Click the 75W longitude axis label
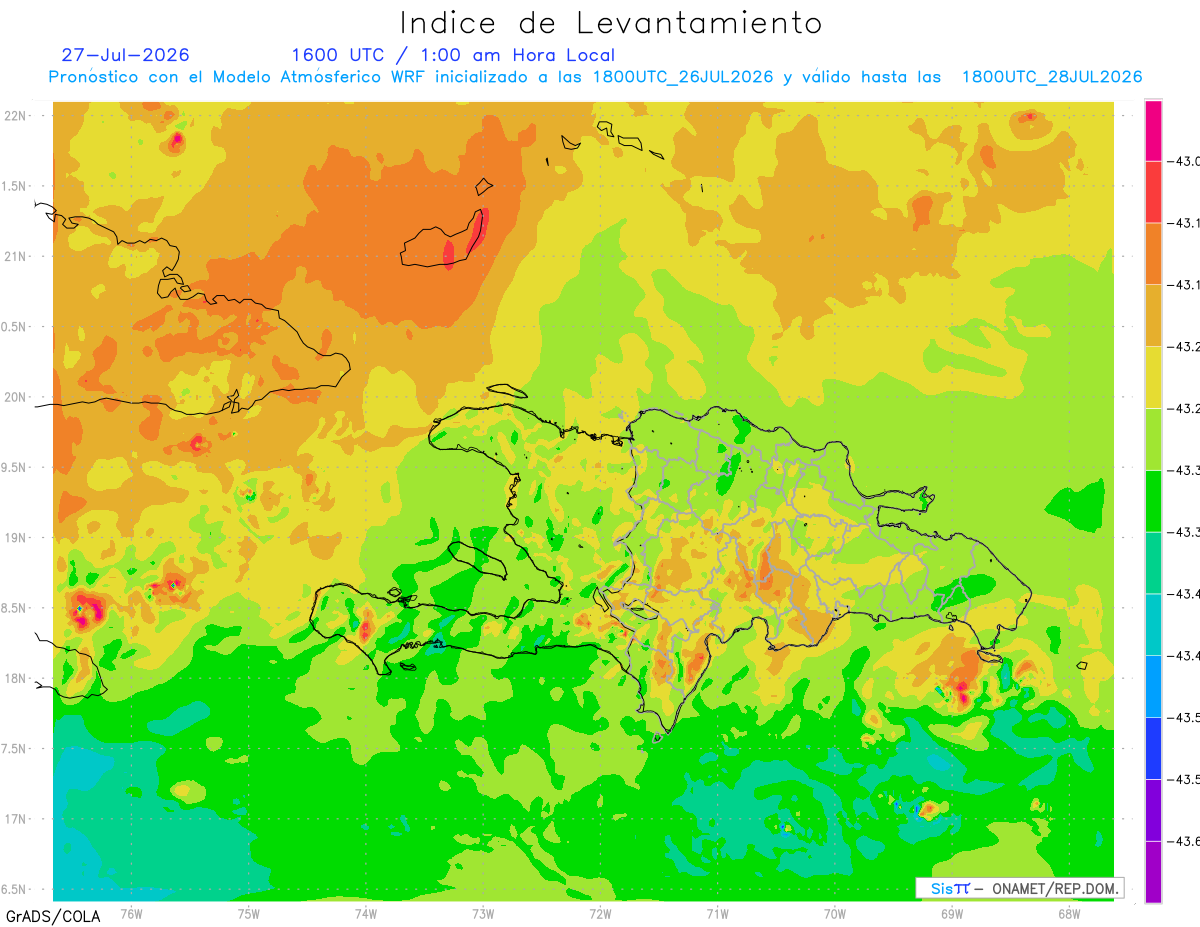The height and width of the screenshot is (927, 1200). (249, 913)
